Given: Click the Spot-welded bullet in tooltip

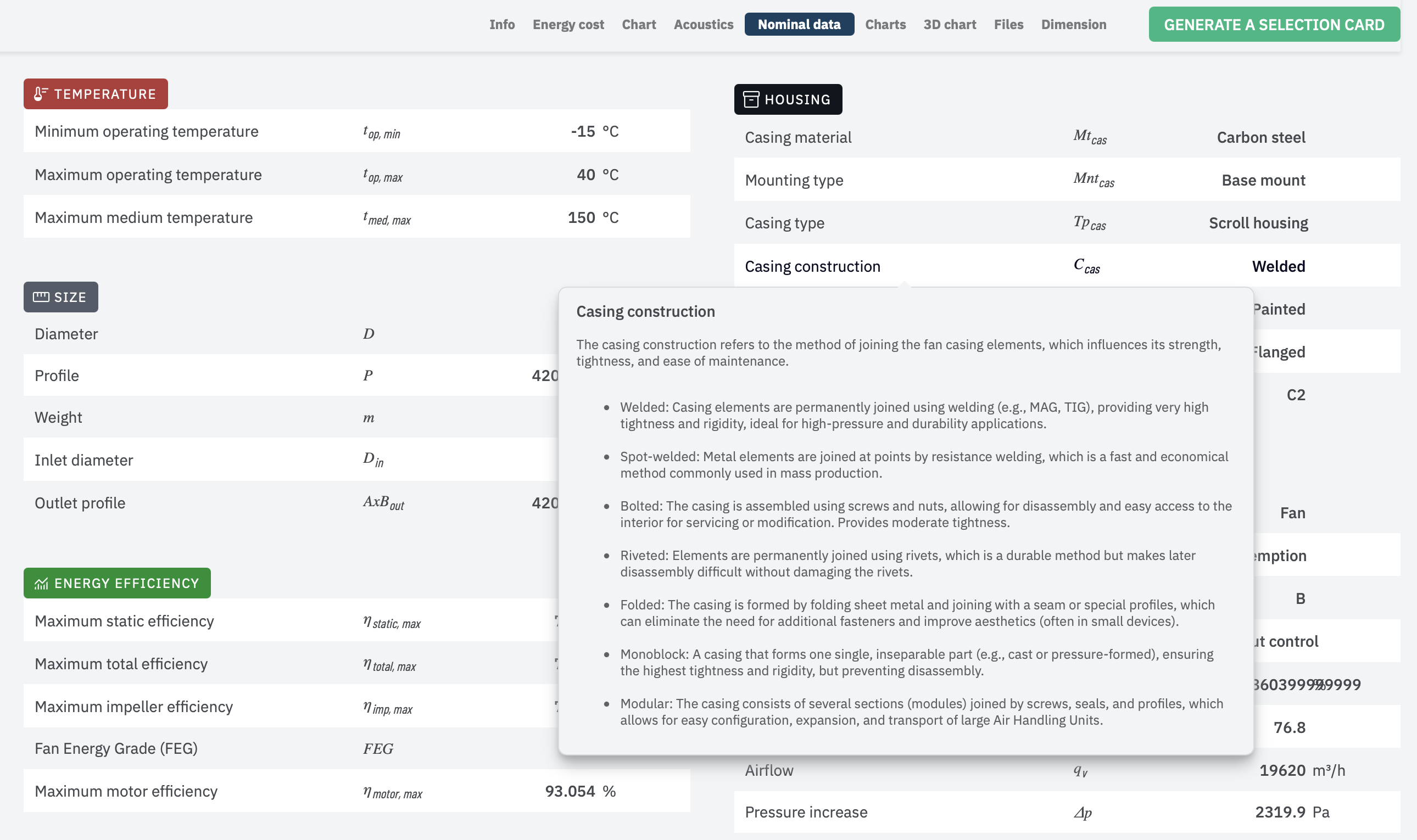Looking at the screenshot, I should coord(924,465).
